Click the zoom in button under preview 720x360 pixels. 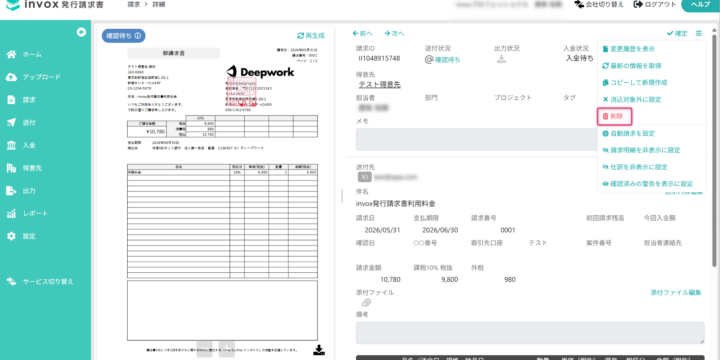[x=227, y=349]
